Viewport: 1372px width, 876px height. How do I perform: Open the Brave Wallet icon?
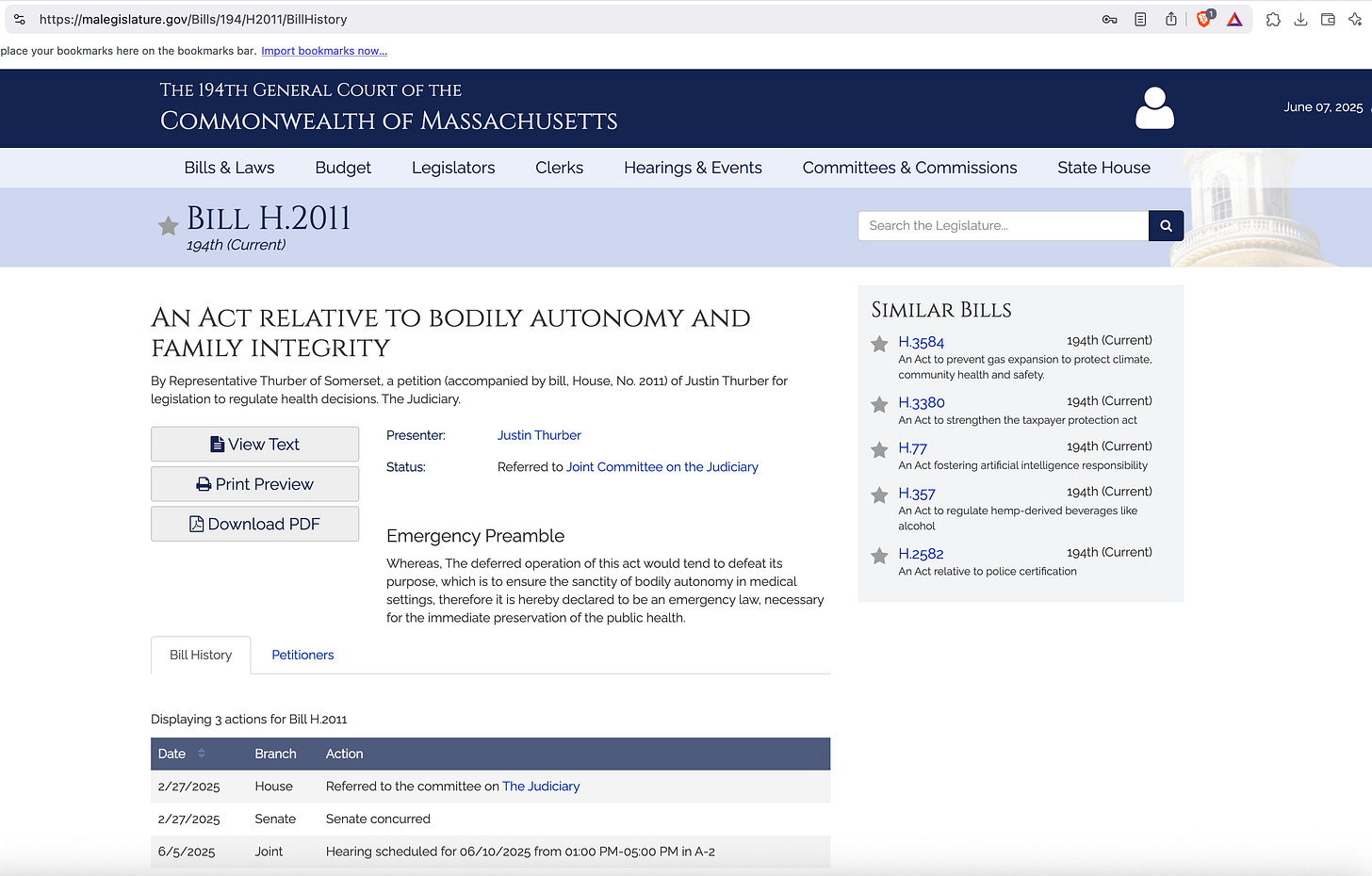[1328, 19]
